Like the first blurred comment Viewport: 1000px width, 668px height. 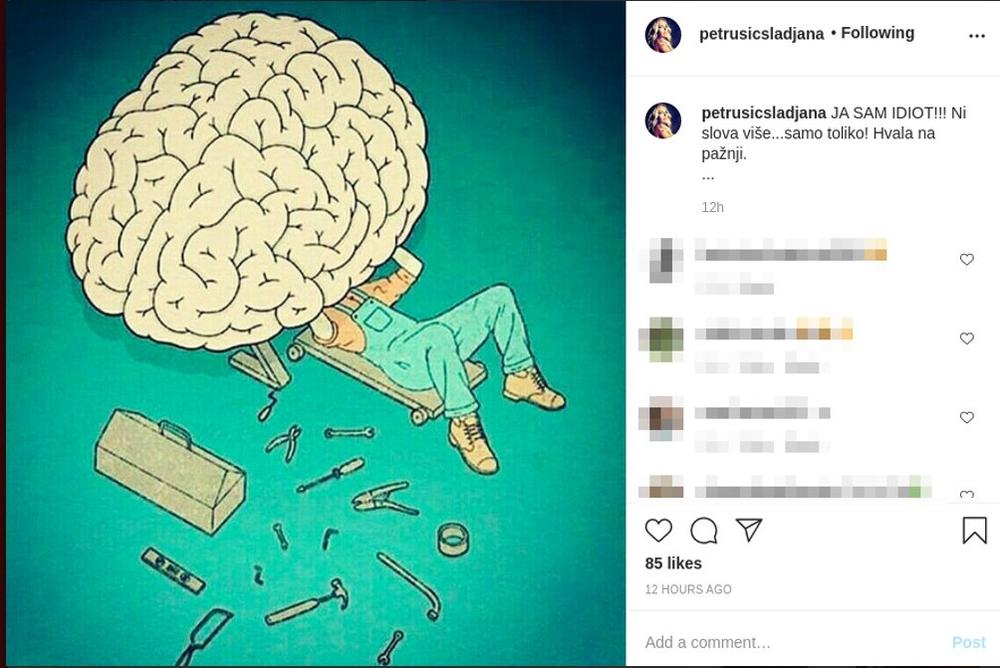[x=967, y=259]
